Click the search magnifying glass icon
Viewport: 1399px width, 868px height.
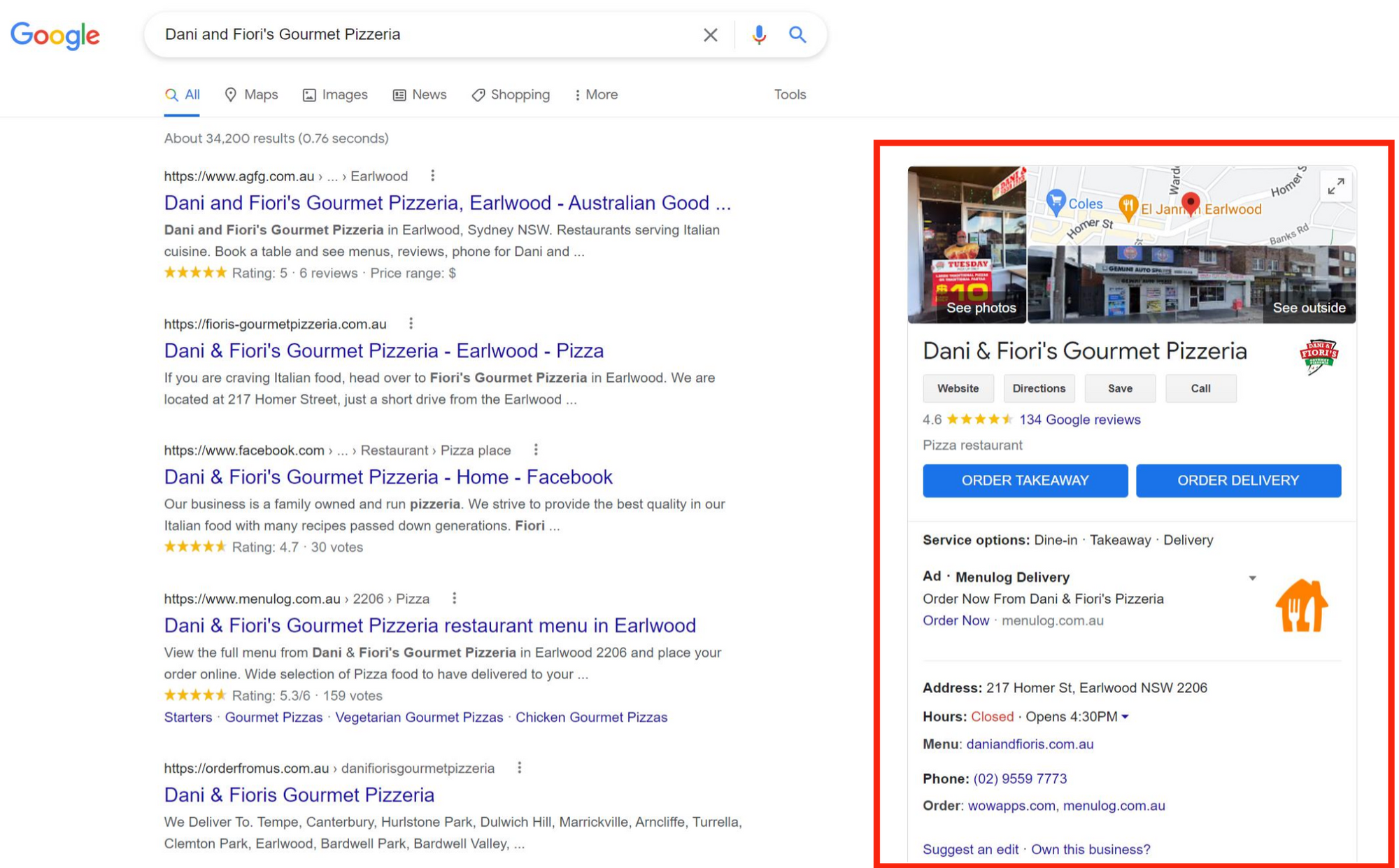(x=797, y=34)
